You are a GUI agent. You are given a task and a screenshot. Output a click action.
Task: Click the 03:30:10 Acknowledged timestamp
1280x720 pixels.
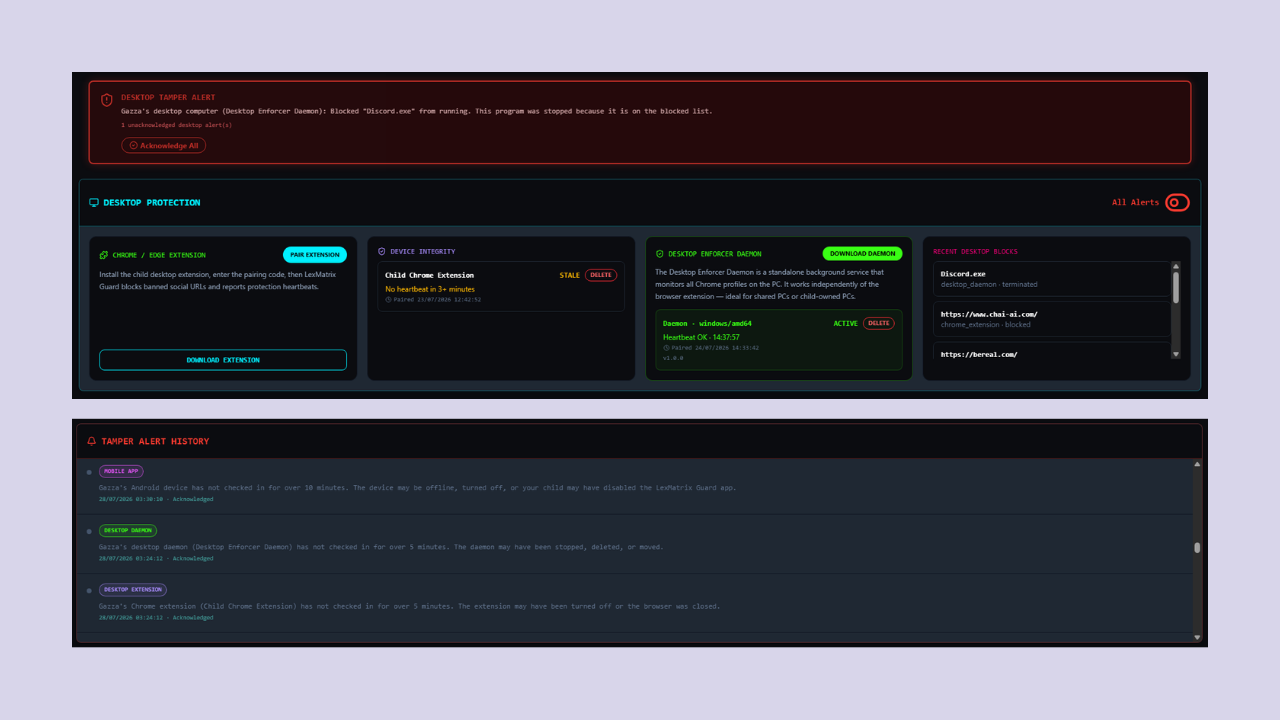tap(156, 499)
